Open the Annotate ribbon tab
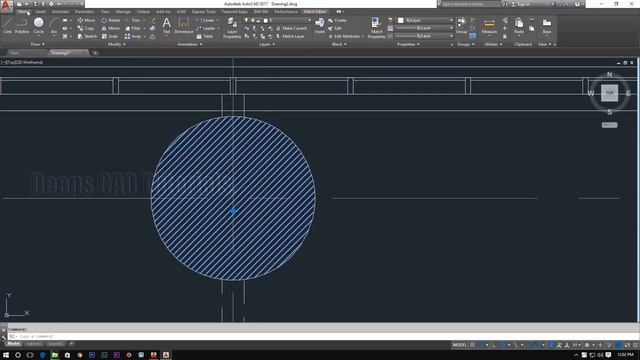 [x=60, y=12]
